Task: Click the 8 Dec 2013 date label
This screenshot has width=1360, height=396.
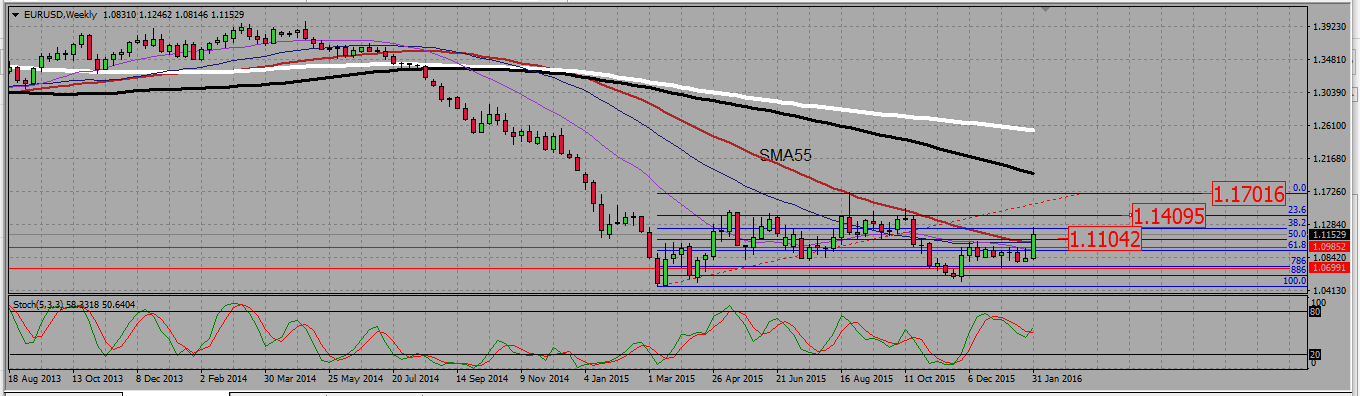Action: [161, 380]
